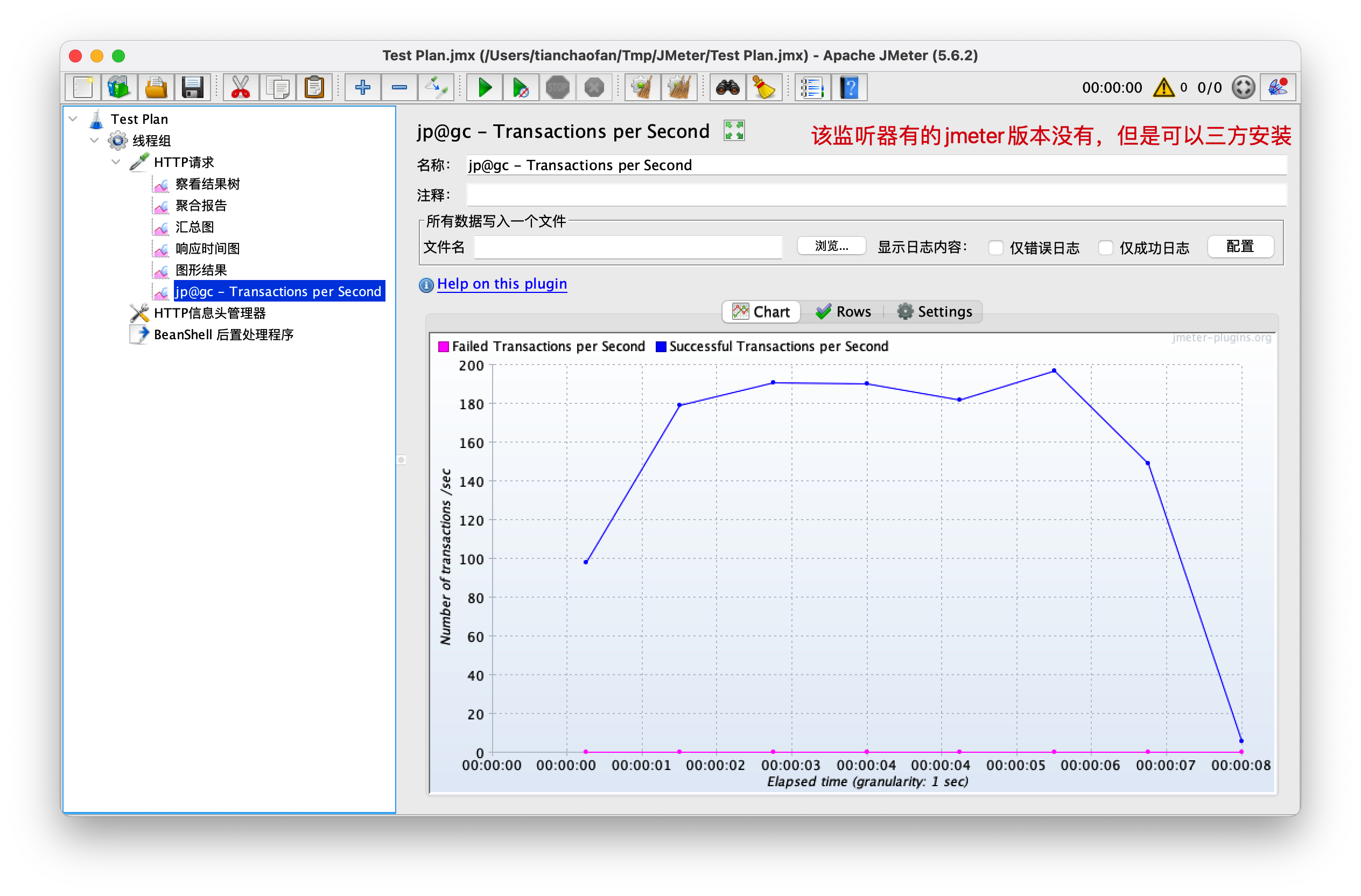The height and width of the screenshot is (896, 1361).
Task: Switch to the Chart tab
Action: [761, 312]
